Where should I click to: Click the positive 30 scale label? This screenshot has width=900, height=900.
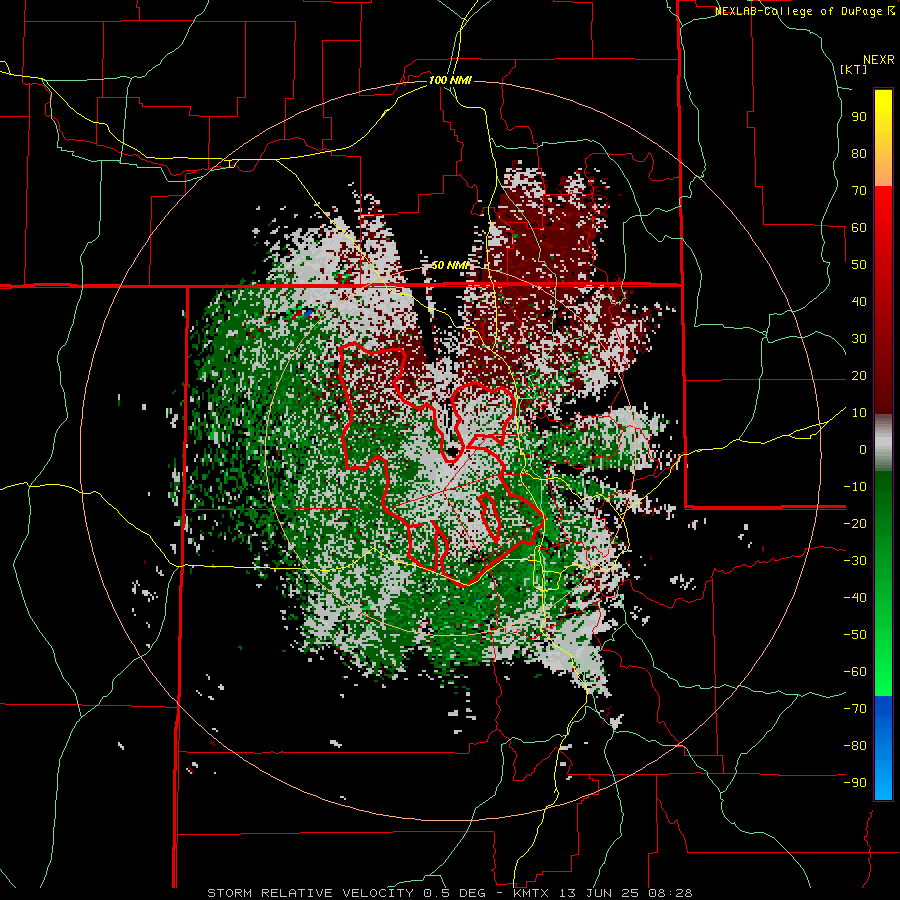[859, 339]
